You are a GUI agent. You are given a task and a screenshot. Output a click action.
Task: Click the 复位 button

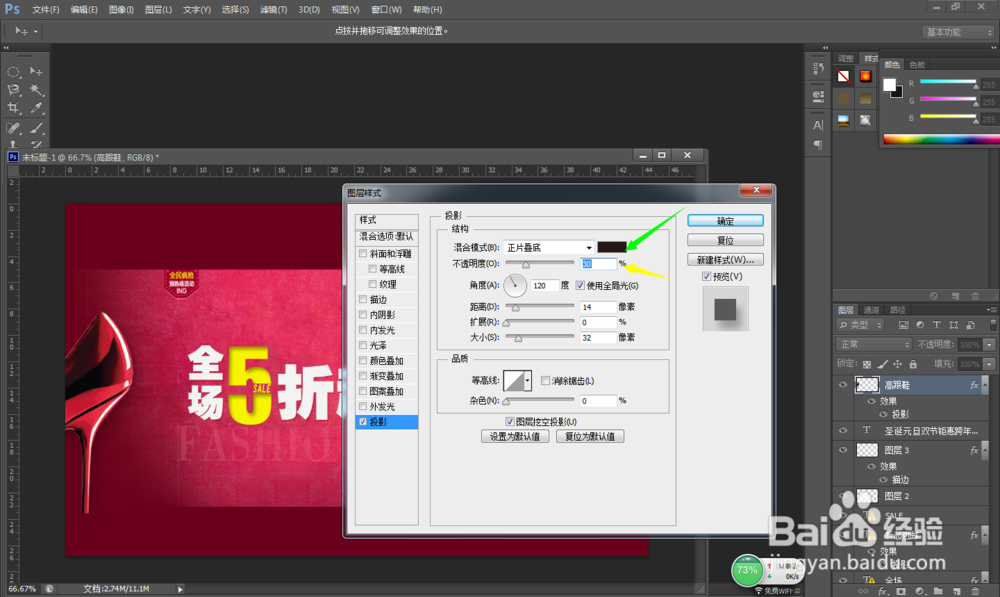click(725, 240)
